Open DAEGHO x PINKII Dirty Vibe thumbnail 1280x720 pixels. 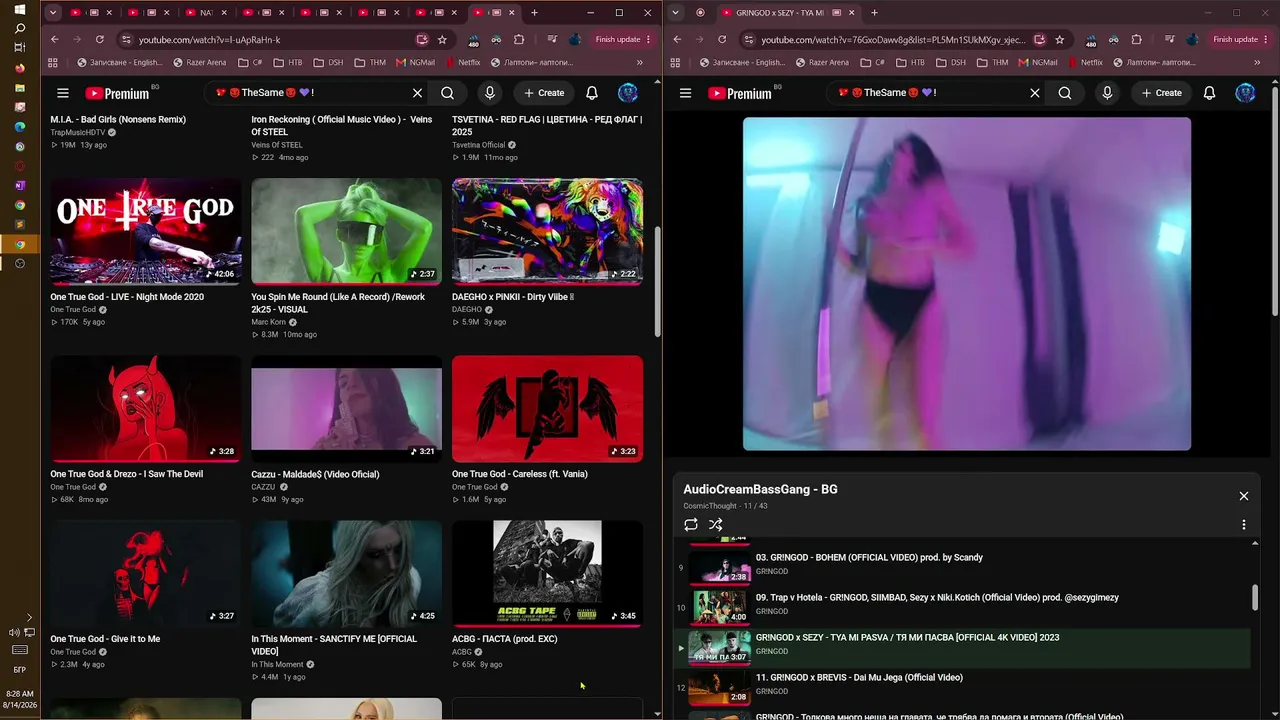pyautogui.click(x=547, y=232)
